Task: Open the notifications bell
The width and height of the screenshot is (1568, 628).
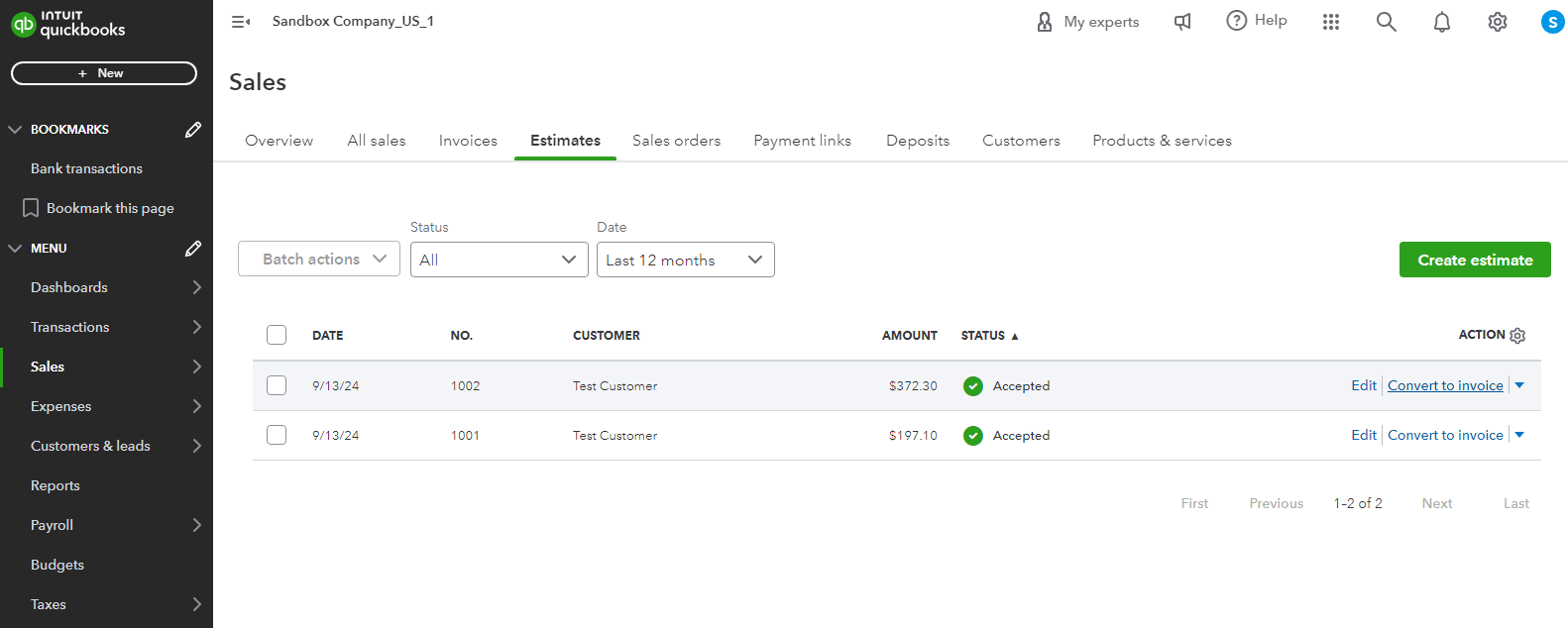Action: coord(1441,22)
